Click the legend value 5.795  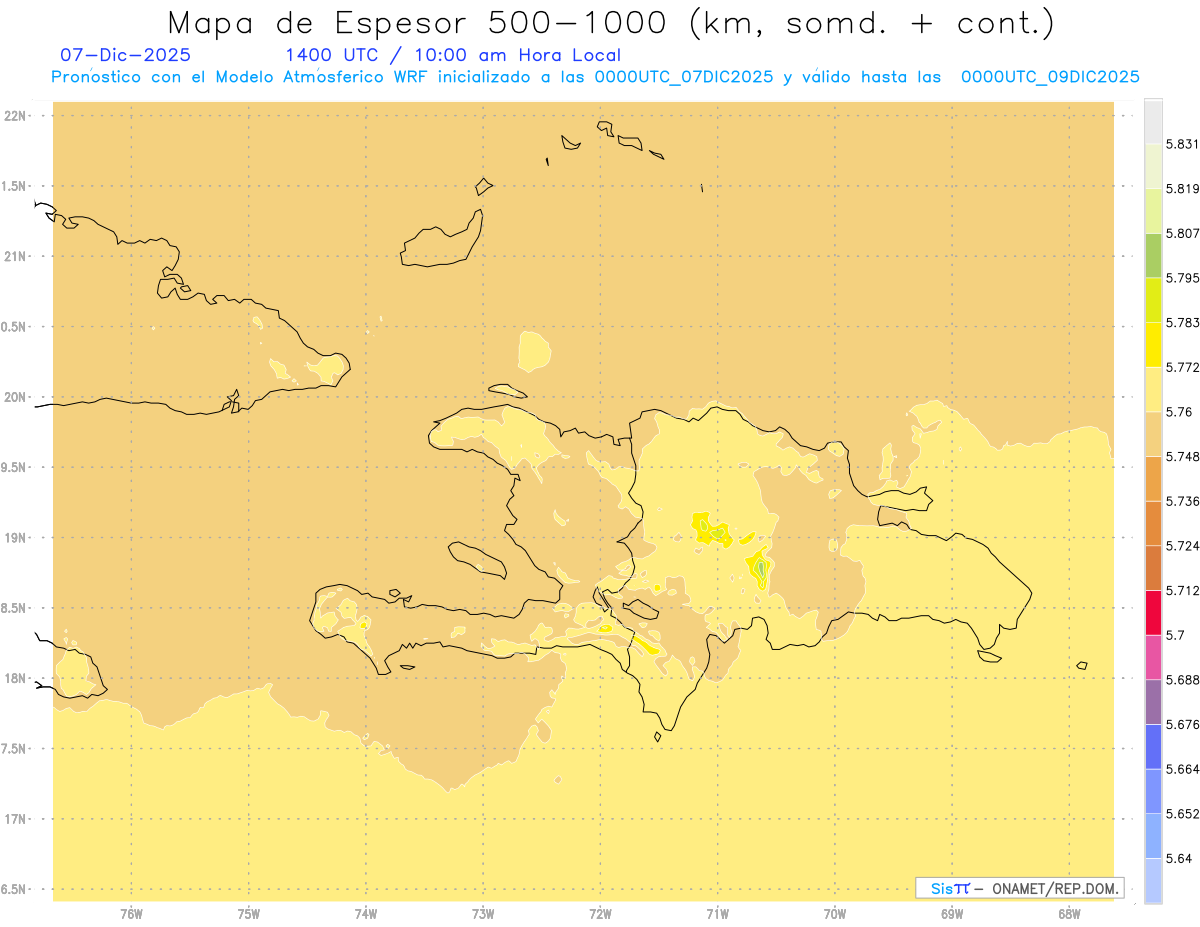1183,278
